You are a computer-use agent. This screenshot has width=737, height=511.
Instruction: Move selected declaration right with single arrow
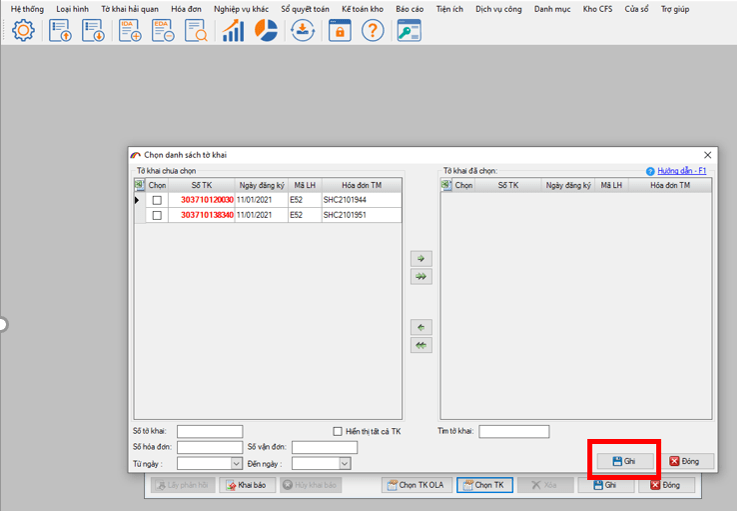(421, 258)
